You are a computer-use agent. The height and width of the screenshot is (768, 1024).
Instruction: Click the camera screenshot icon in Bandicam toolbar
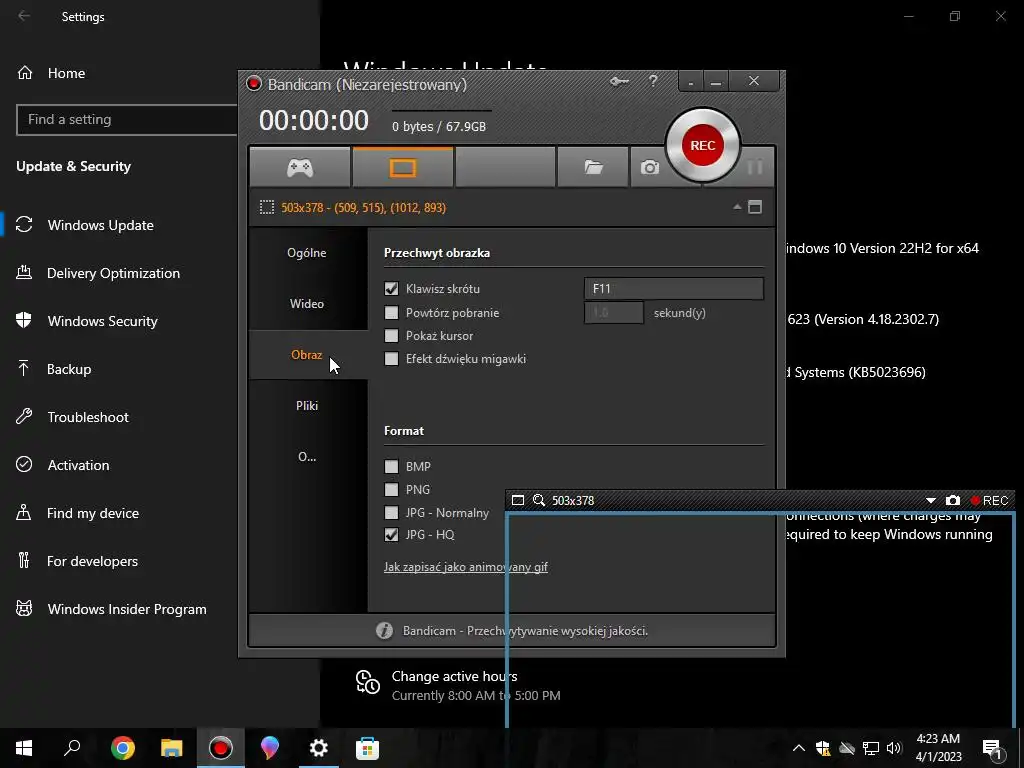[x=649, y=168]
